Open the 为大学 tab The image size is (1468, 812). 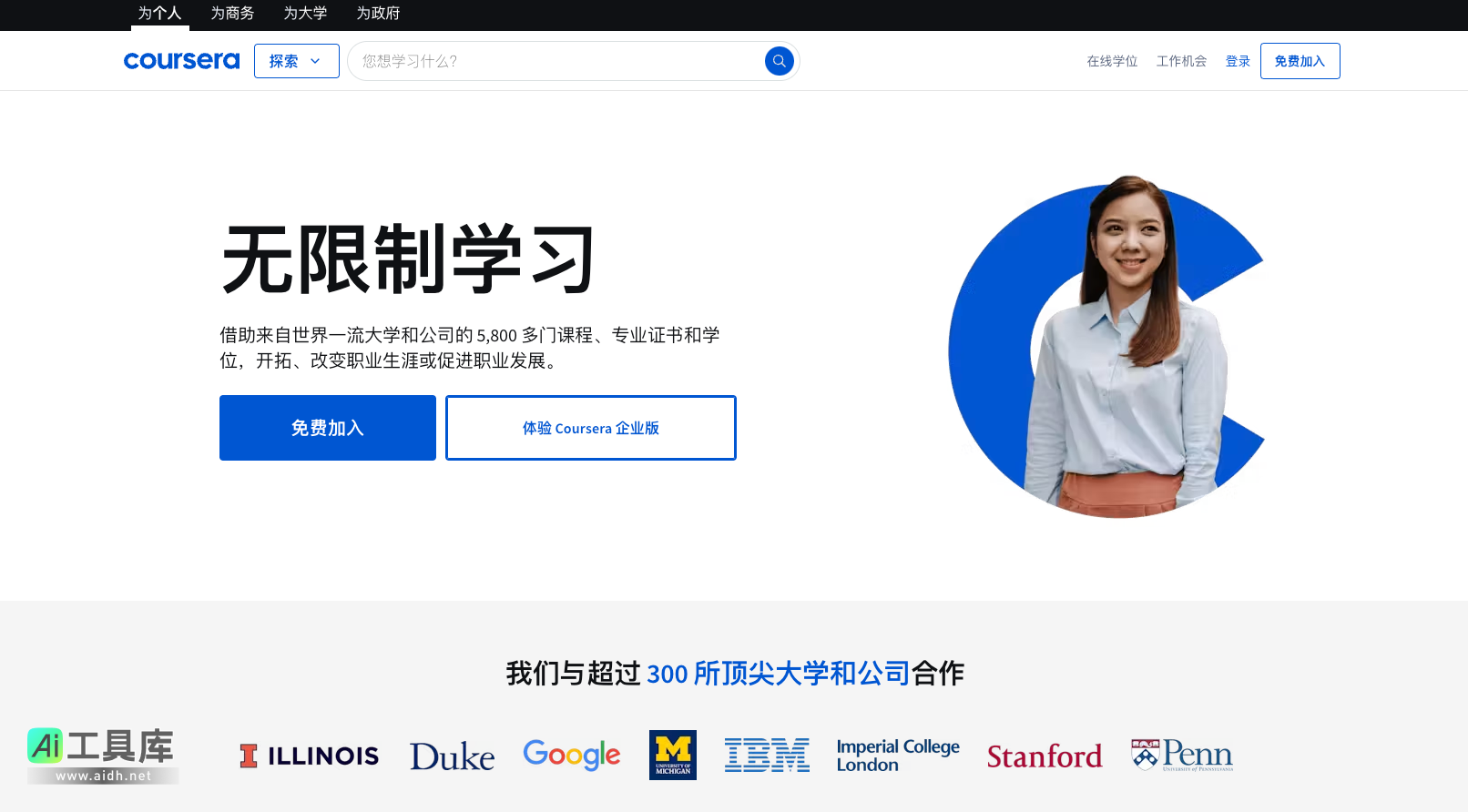pos(305,14)
